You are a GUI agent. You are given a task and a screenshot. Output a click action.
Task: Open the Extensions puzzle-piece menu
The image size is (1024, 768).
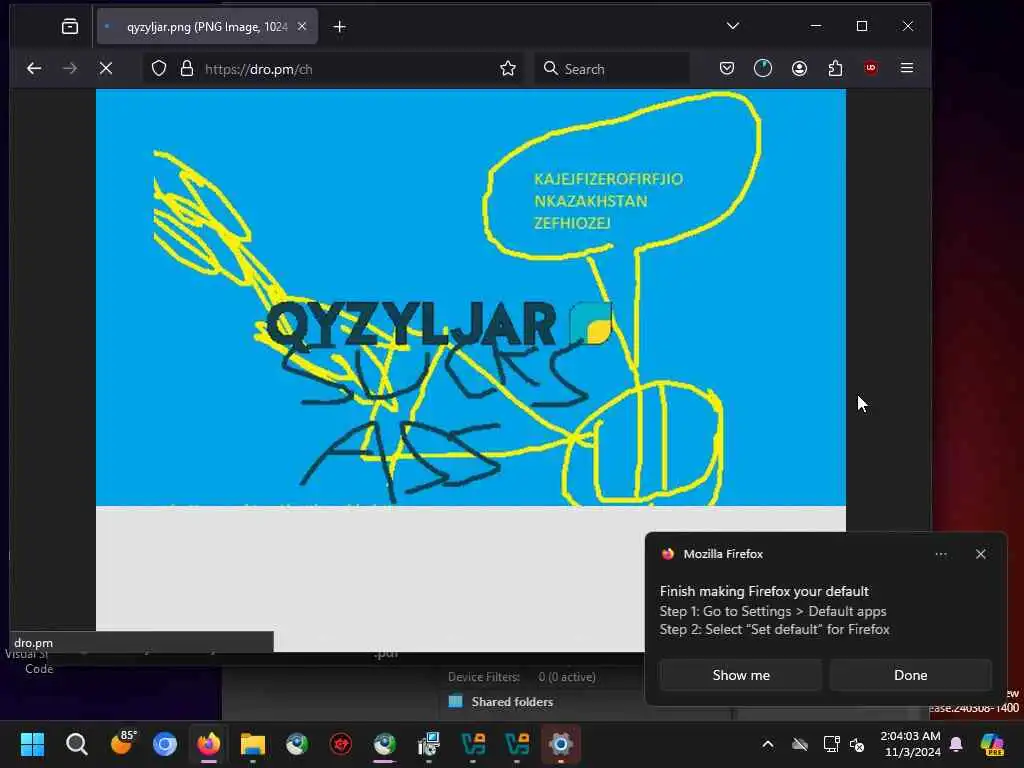835,69
